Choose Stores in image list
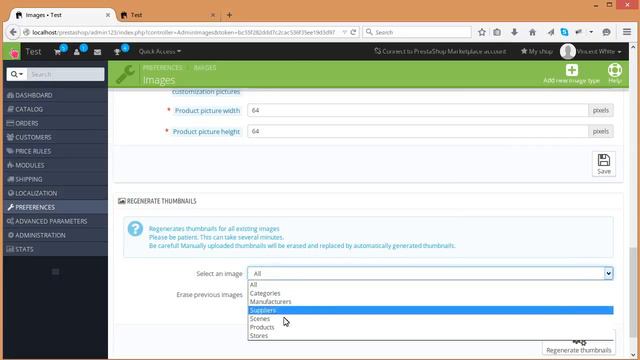 431,336
